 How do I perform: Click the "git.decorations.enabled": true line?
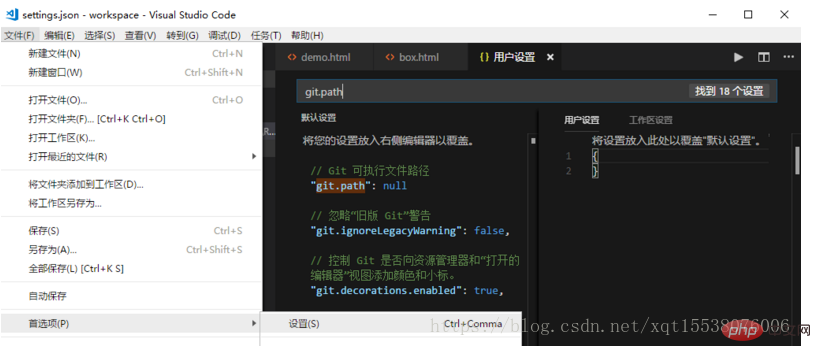[x=407, y=291]
